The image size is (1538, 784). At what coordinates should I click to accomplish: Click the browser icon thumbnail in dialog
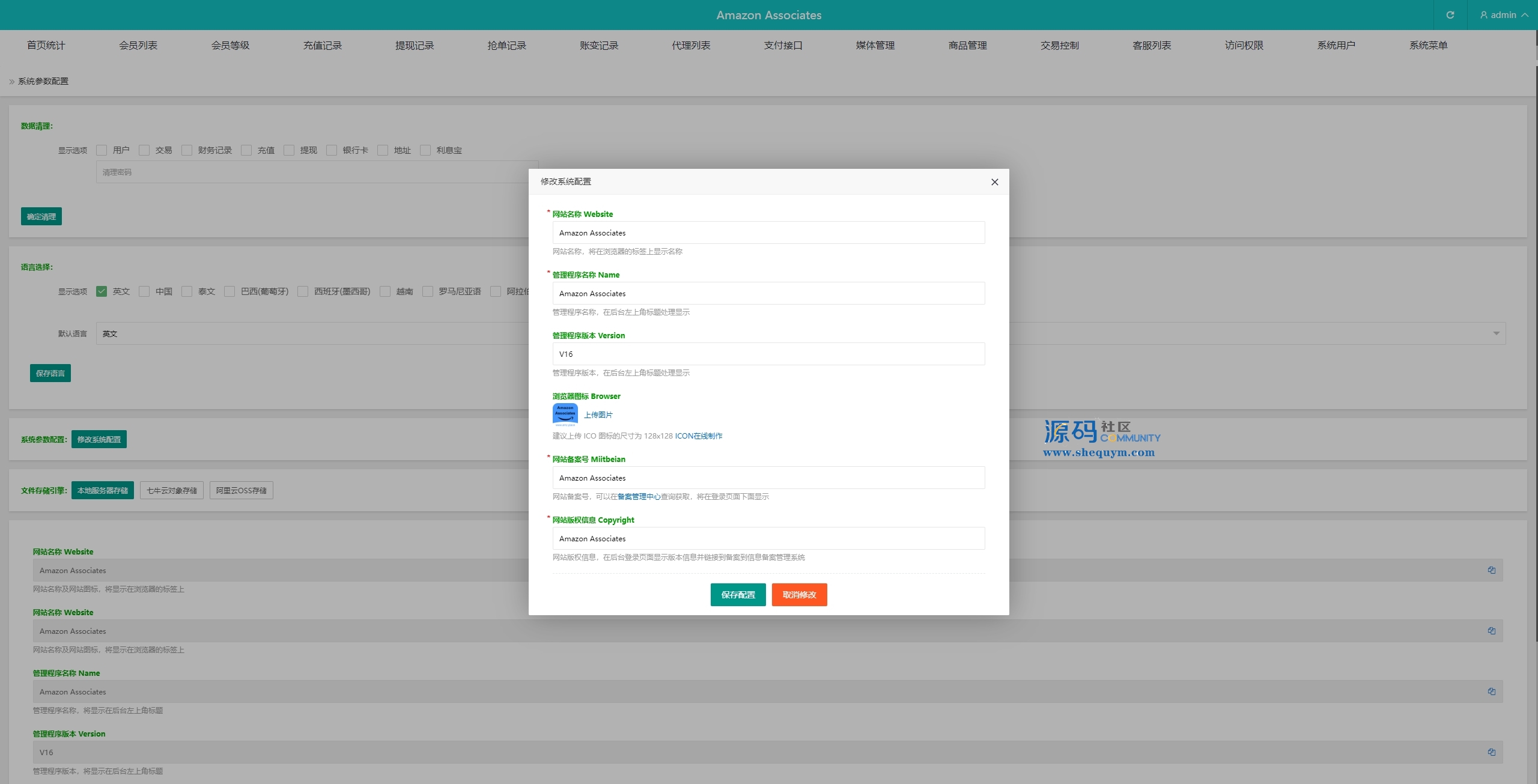[x=565, y=415]
